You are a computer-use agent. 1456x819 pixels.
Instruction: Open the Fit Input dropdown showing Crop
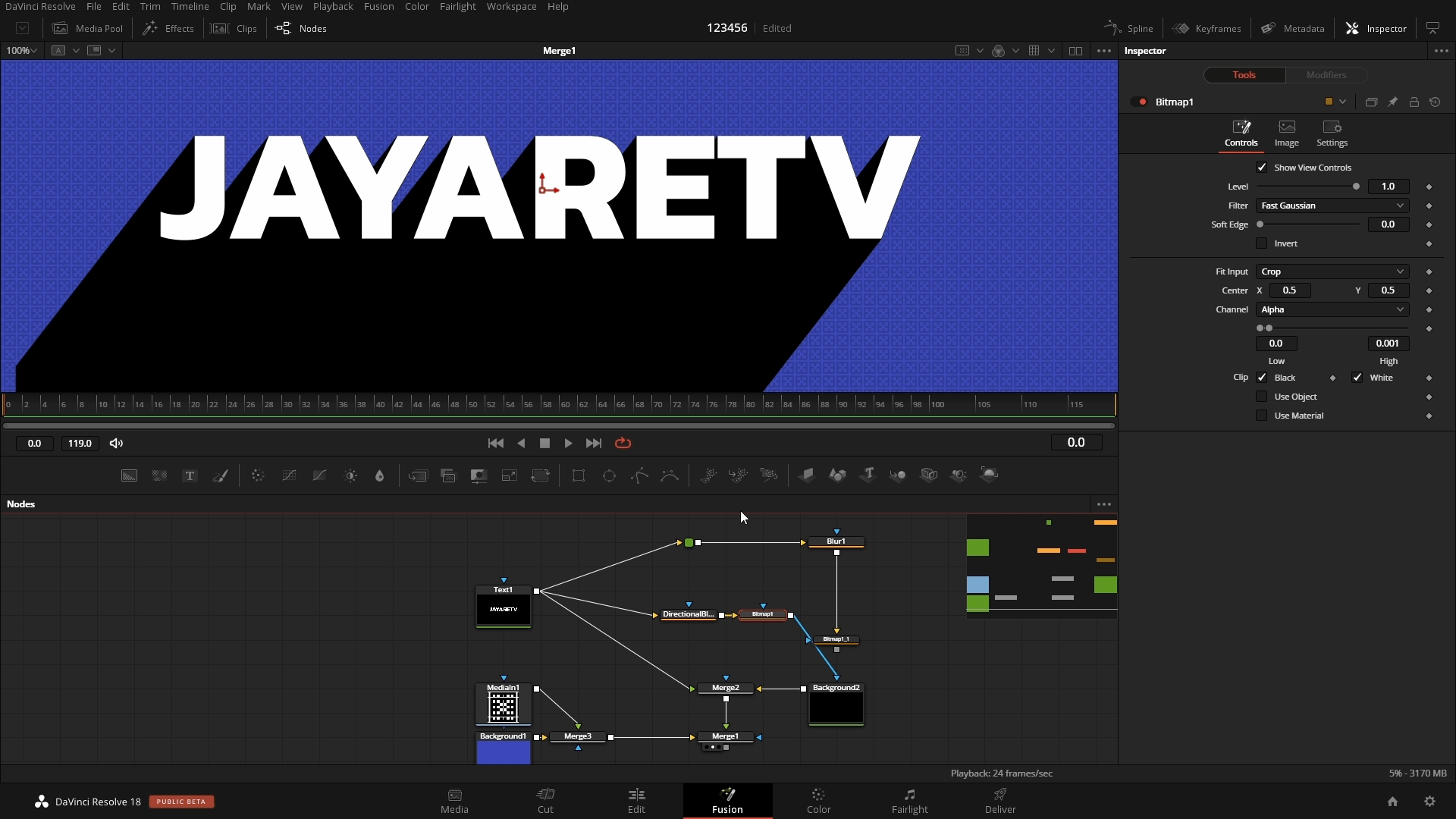click(1332, 271)
